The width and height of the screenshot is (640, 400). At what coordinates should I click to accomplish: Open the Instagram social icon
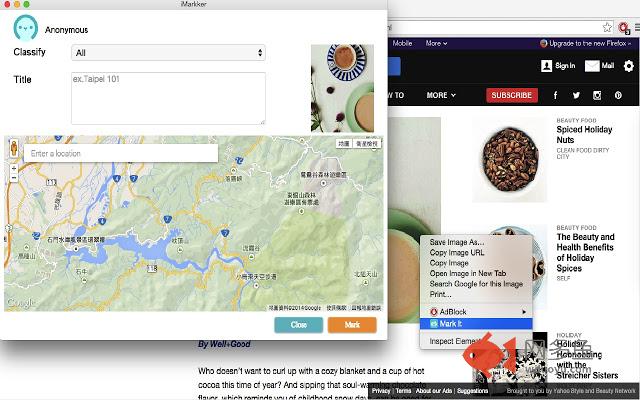tap(597, 95)
